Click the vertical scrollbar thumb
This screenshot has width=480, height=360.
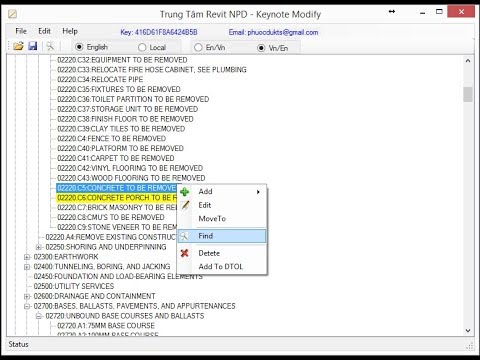(x=468, y=94)
